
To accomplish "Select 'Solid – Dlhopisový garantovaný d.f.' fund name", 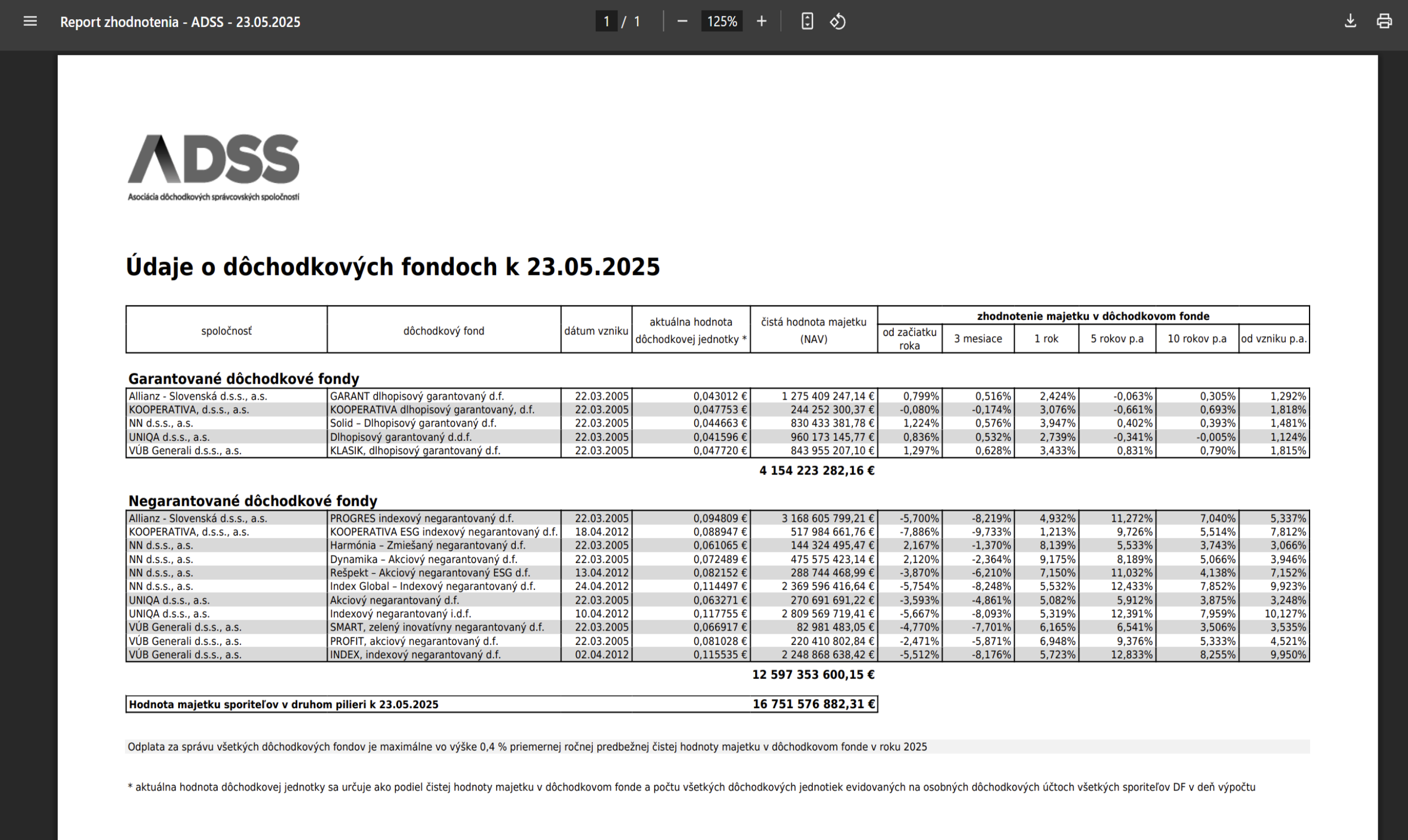I will (x=413, y=423).
